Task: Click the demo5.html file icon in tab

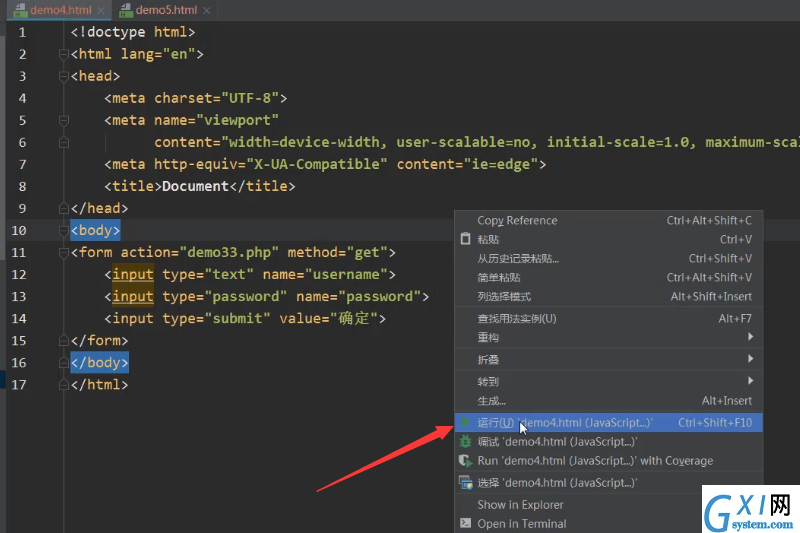Action: [x=126, y=10]
